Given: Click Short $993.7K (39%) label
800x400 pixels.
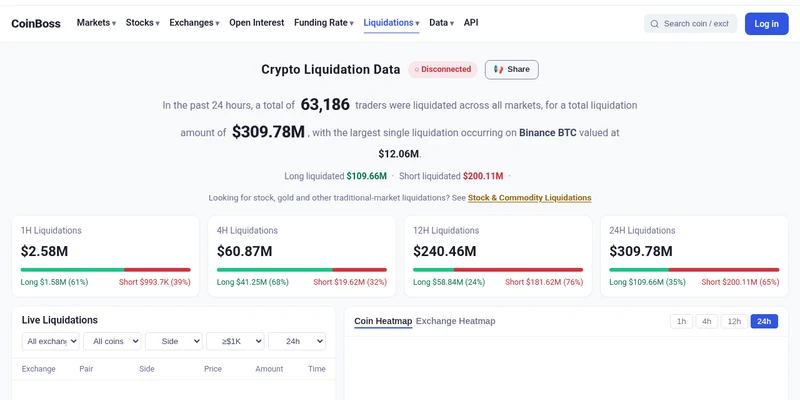Looking at the screenshot, I should pyautogui.click(x=155, y=282).
